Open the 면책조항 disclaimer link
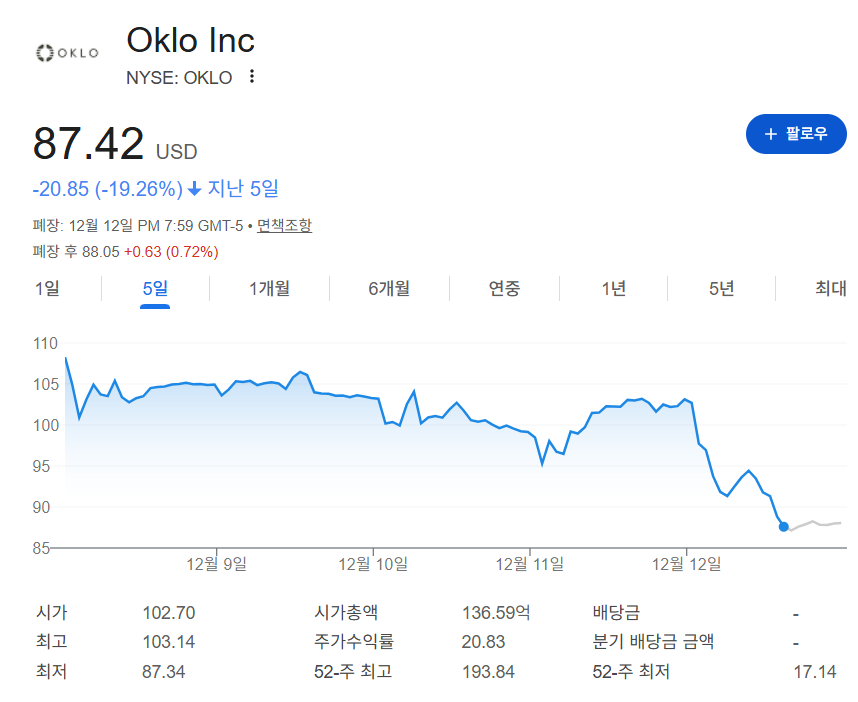The height and width of the screenshot is (702, 858). [284, 225]
